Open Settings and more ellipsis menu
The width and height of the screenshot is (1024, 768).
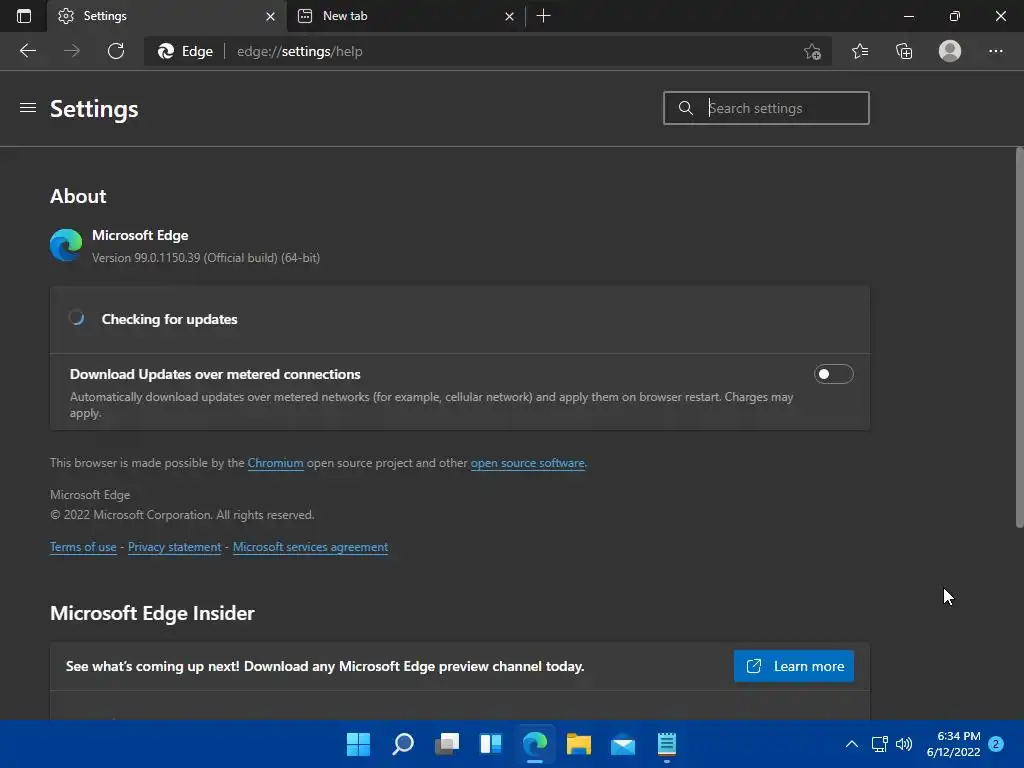995,51
